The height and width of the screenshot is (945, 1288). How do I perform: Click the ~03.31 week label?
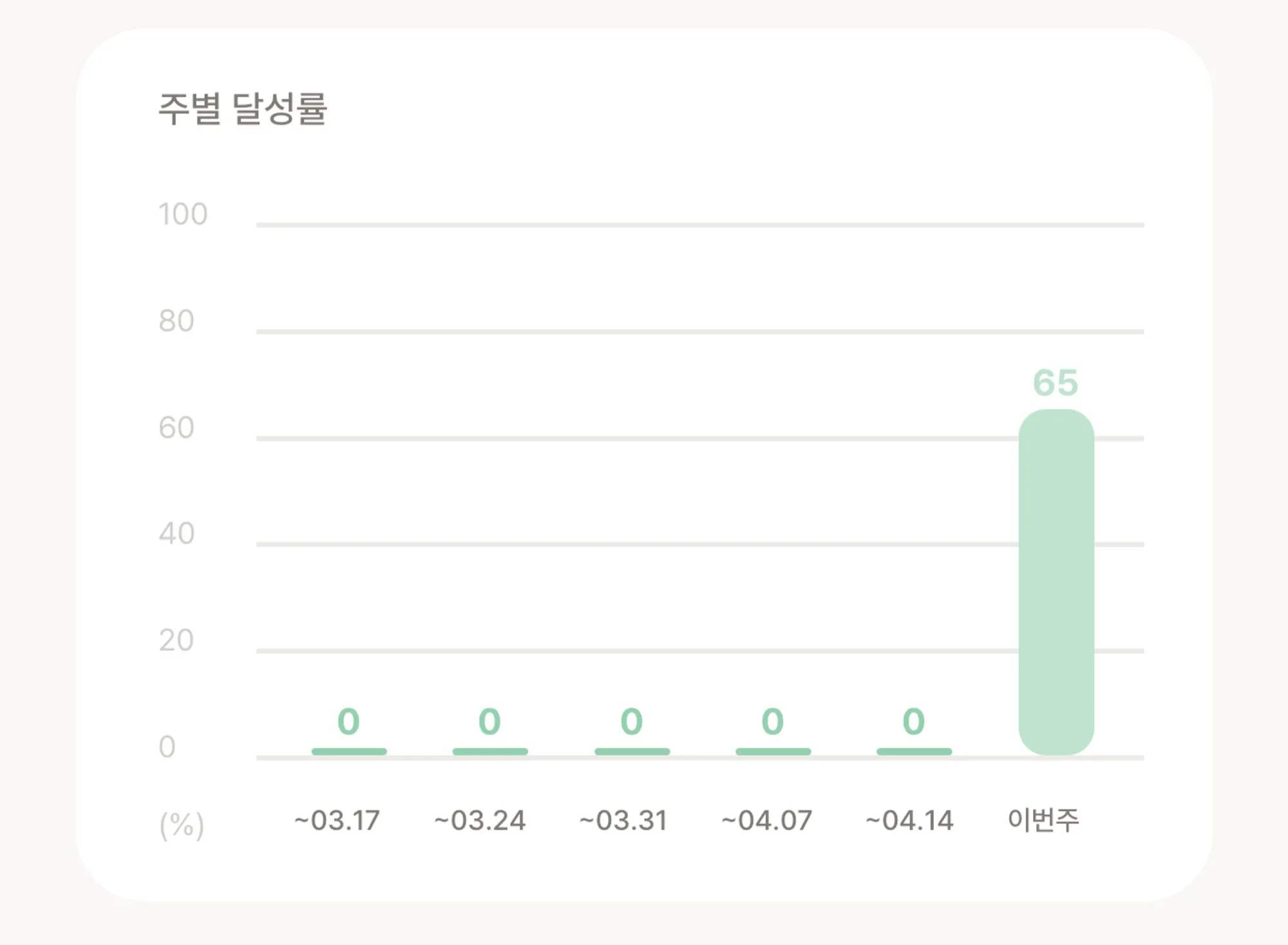pos(623,820)
